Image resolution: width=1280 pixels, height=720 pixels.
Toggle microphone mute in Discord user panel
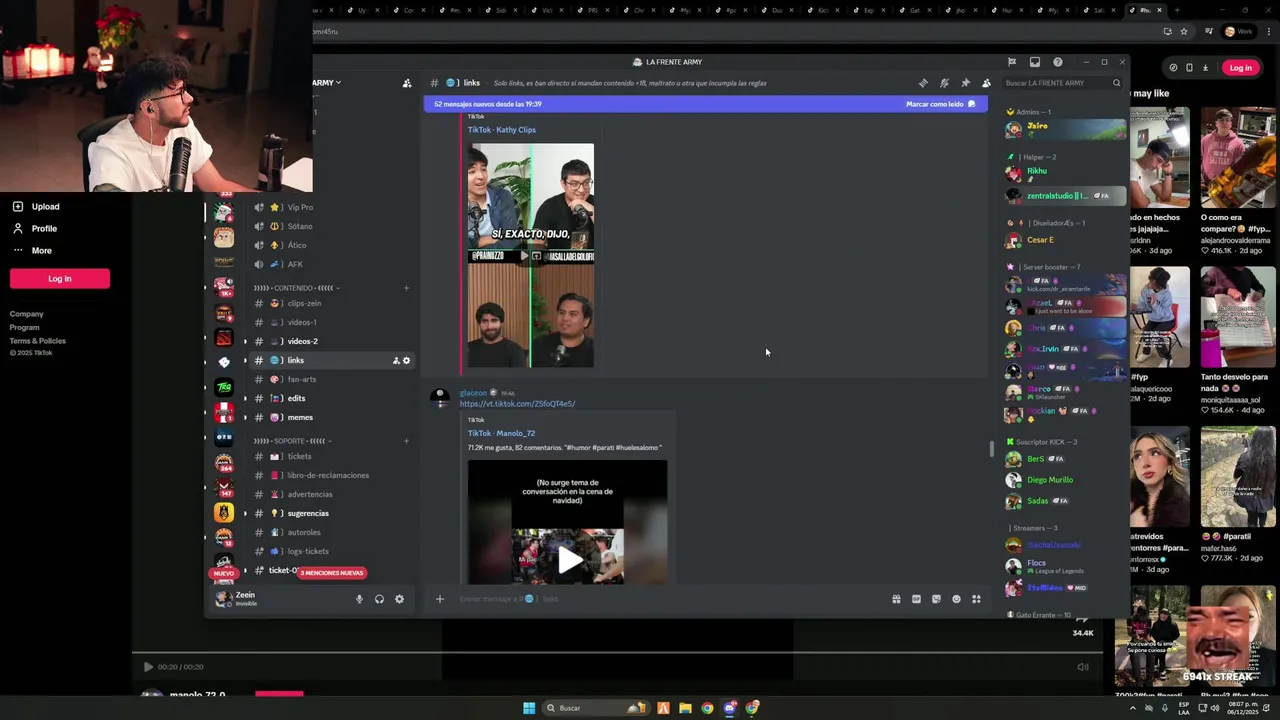pyautogui.click(x=359, y=599)
